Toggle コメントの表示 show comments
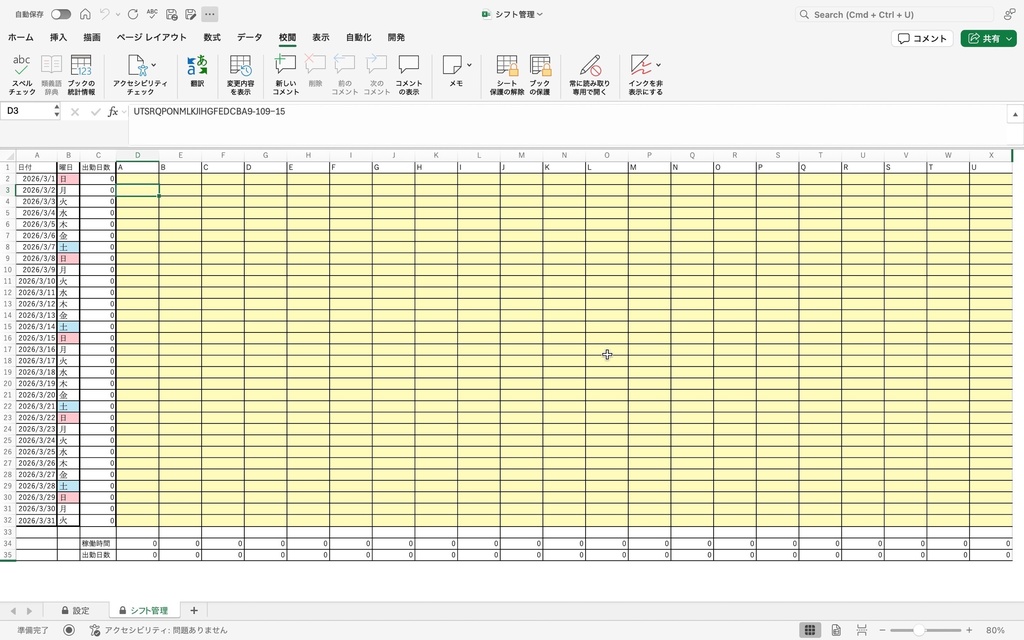The width and height of the screenshot is (1024, 640). point(409,74)
